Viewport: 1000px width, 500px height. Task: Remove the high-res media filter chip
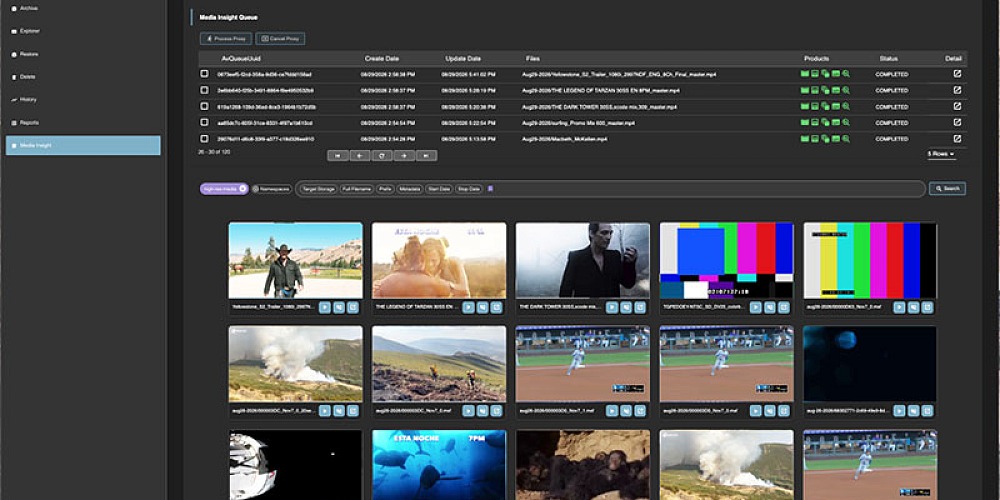tap(242, 189)
